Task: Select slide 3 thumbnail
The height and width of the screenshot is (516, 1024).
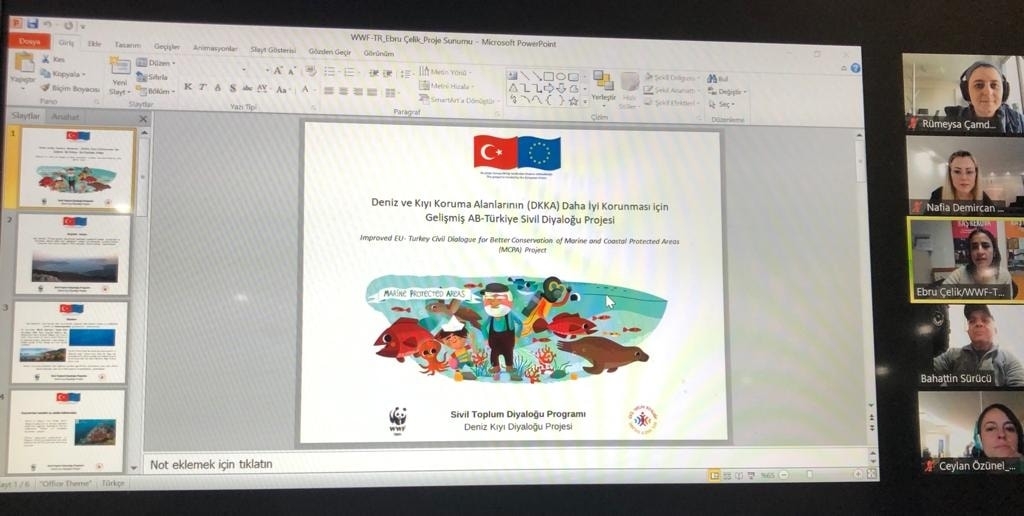Action: point(69,342)
